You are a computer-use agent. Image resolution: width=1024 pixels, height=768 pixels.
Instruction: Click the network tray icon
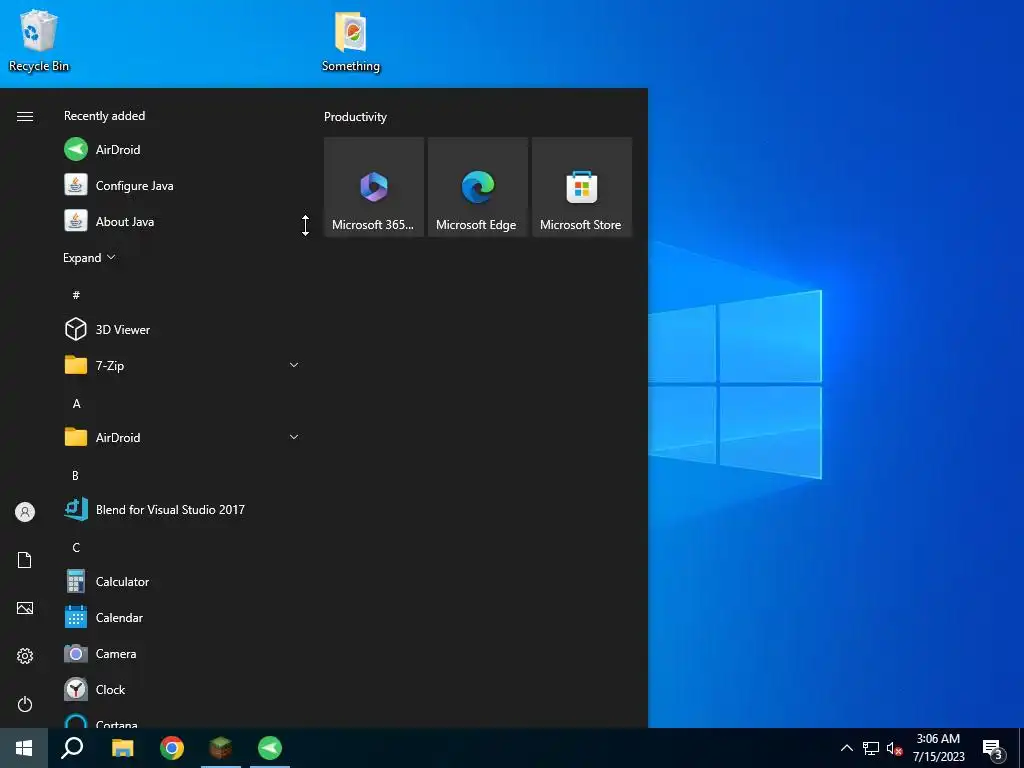871,748
